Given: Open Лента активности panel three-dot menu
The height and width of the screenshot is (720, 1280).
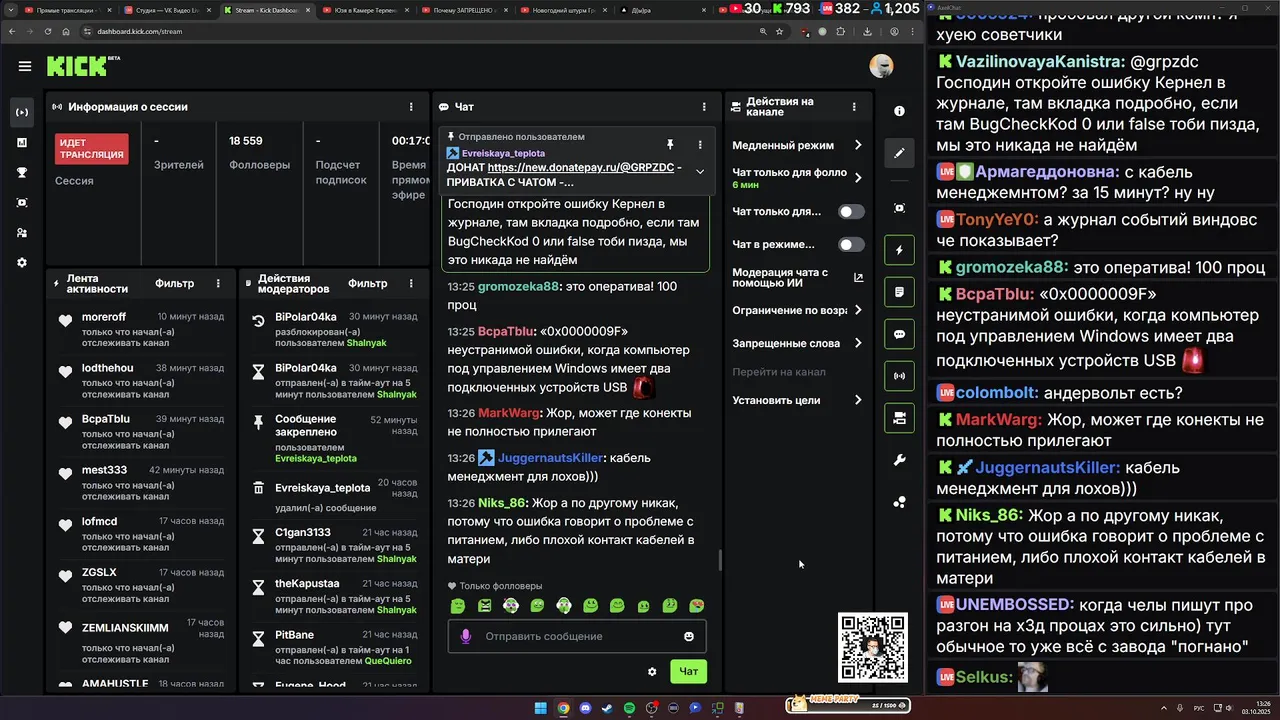Looking at the screenshot, I should coord(218,284).
